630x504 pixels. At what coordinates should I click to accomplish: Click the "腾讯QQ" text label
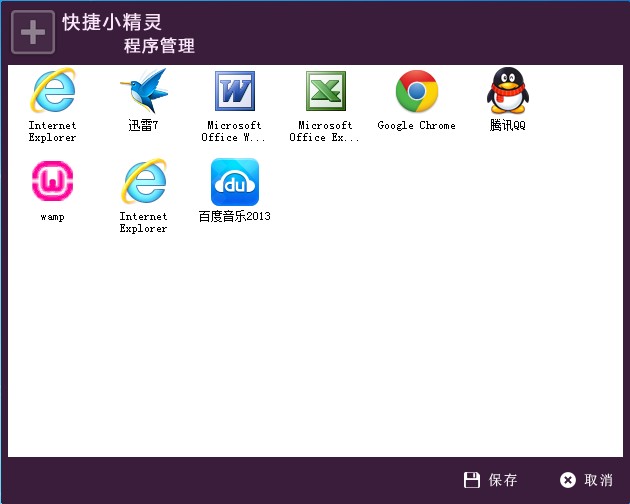pos(507,126)
